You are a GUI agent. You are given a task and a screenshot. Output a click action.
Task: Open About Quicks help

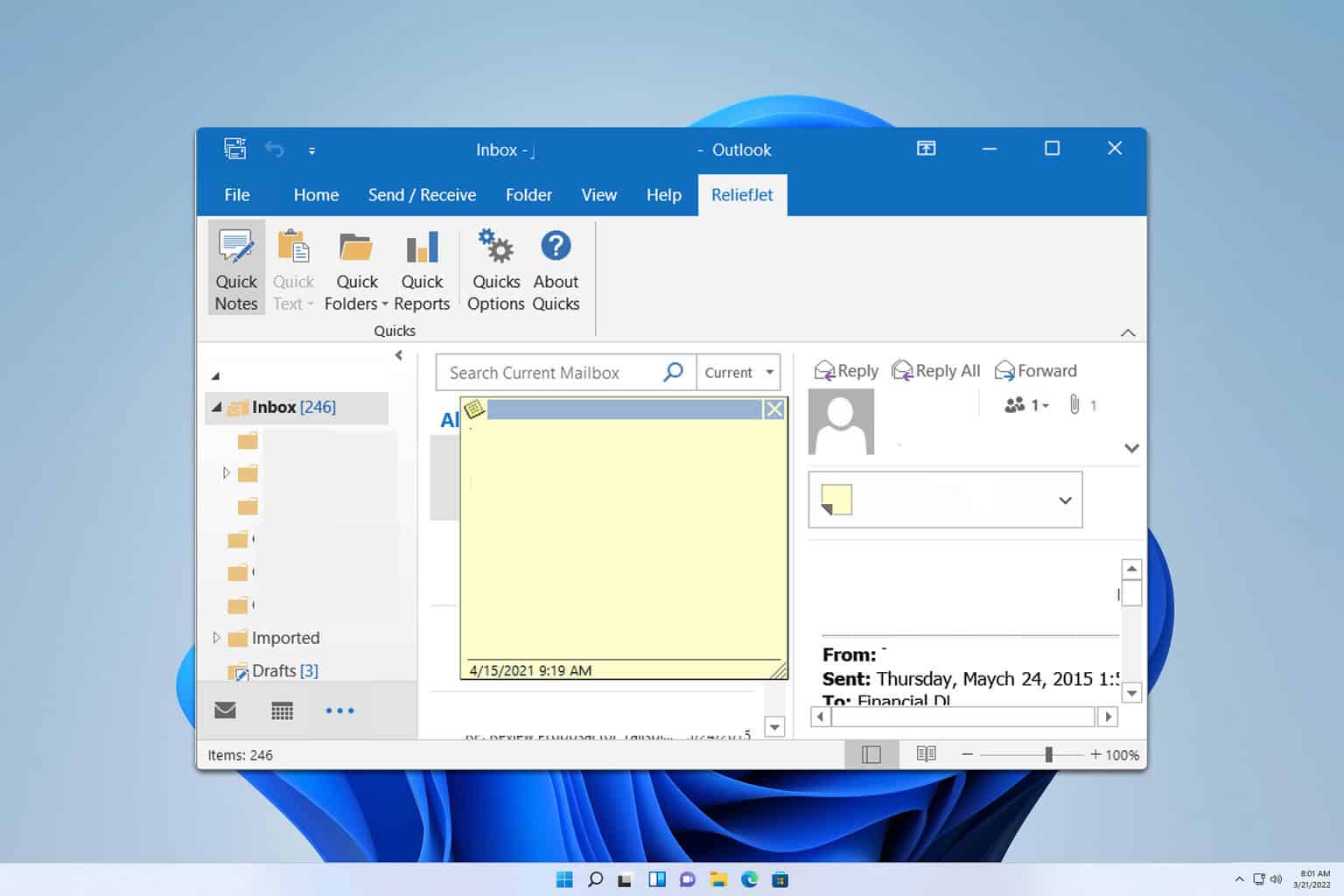coord(556,268)
